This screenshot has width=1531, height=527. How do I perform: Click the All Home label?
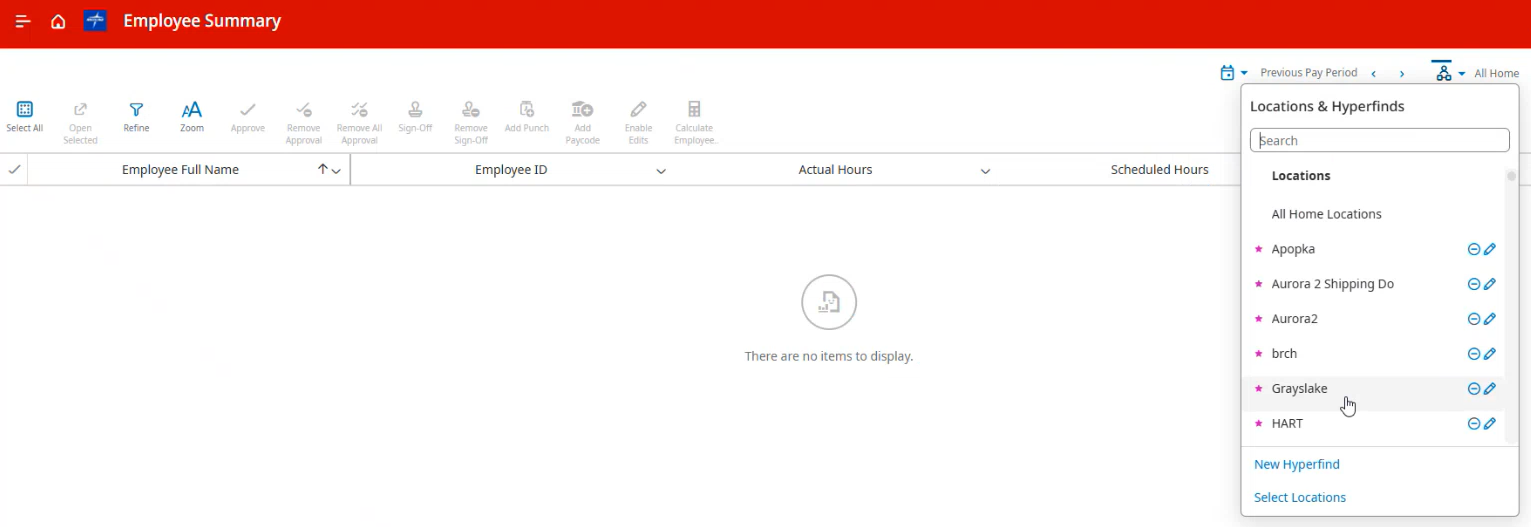click(1496, 73)
